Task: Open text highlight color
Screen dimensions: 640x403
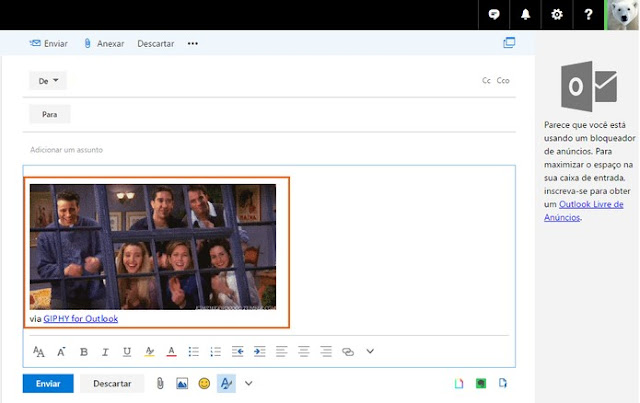Action: click(x=149, y=352)
